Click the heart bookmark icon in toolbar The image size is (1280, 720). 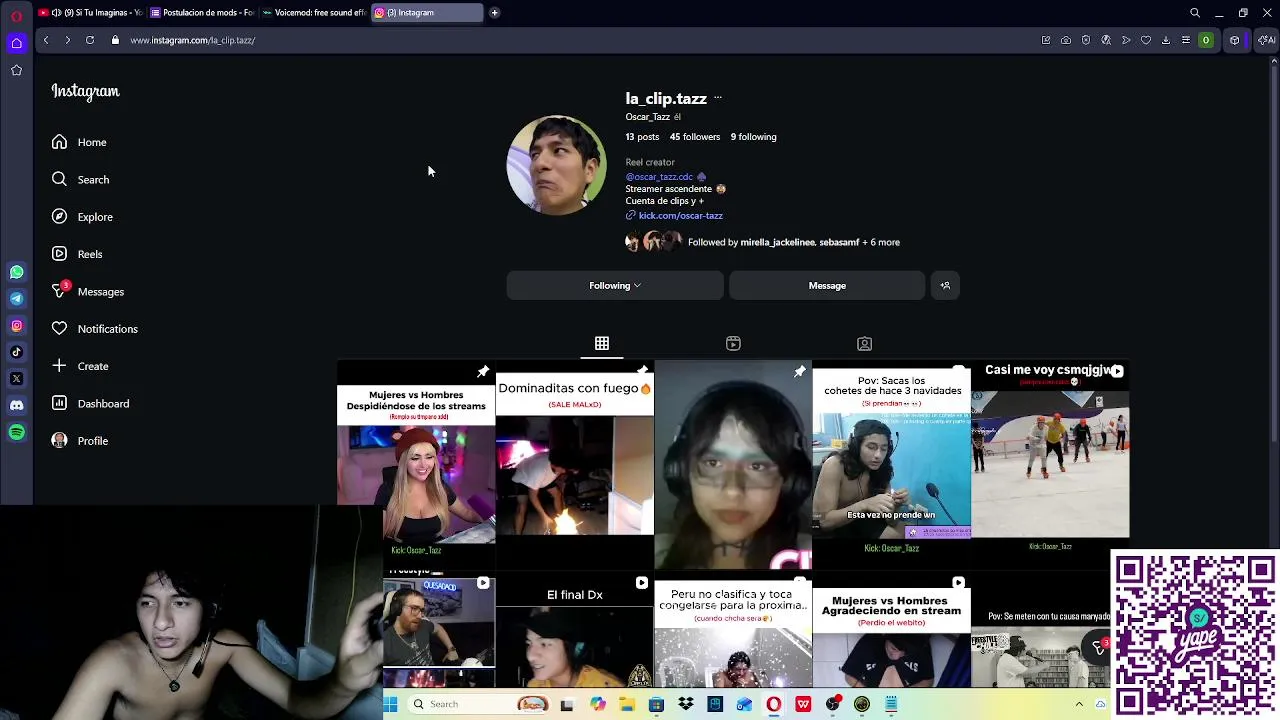1146,40
